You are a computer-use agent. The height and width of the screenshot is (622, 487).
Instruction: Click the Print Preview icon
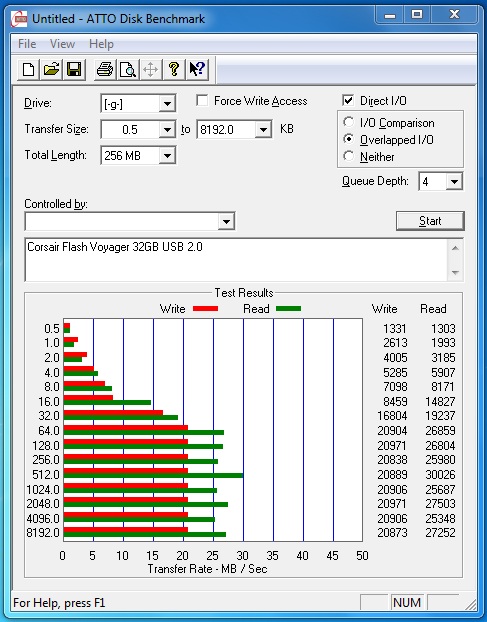point(128,69)
